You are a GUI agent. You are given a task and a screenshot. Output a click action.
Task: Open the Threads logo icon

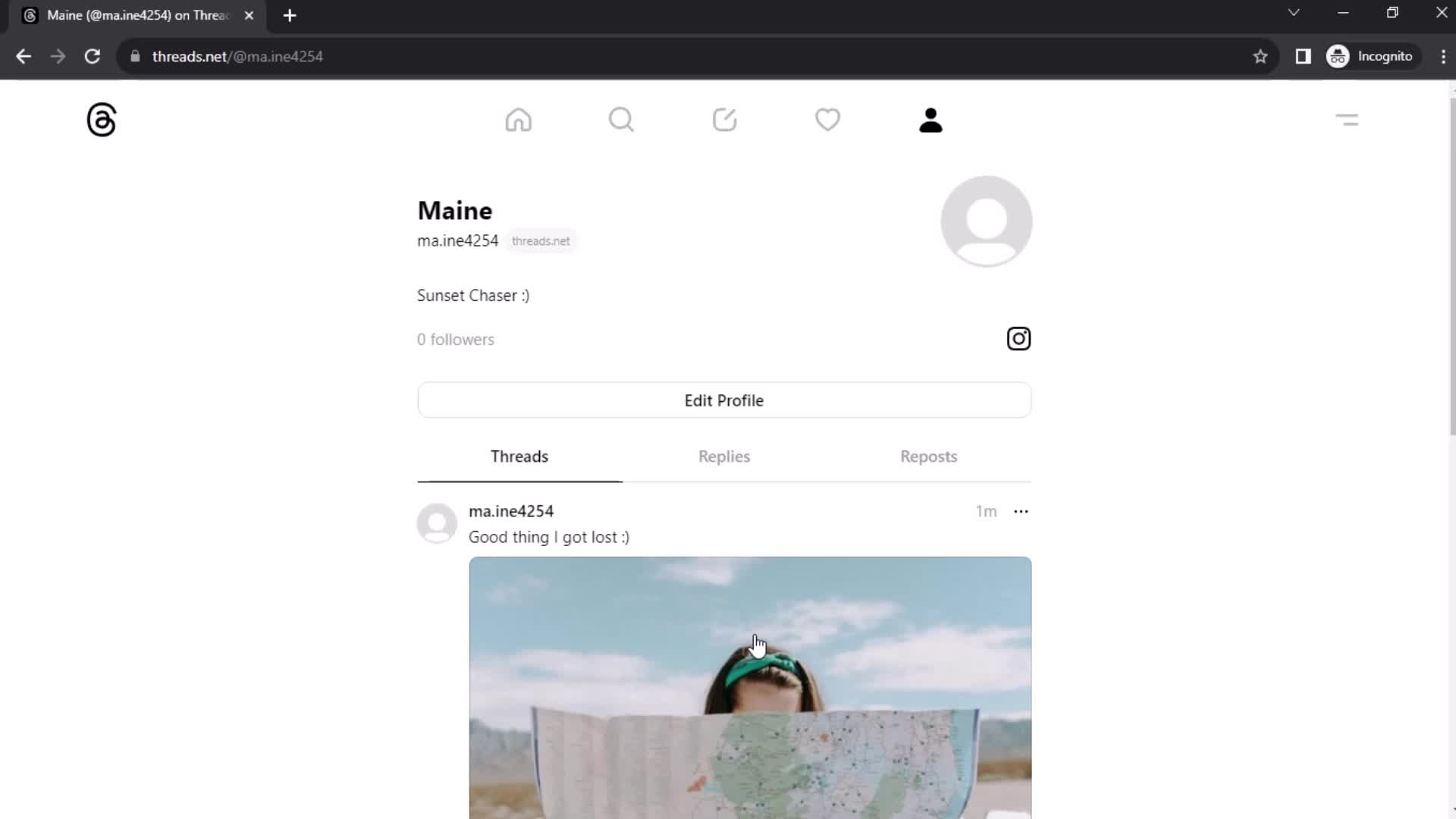point(100,119)
